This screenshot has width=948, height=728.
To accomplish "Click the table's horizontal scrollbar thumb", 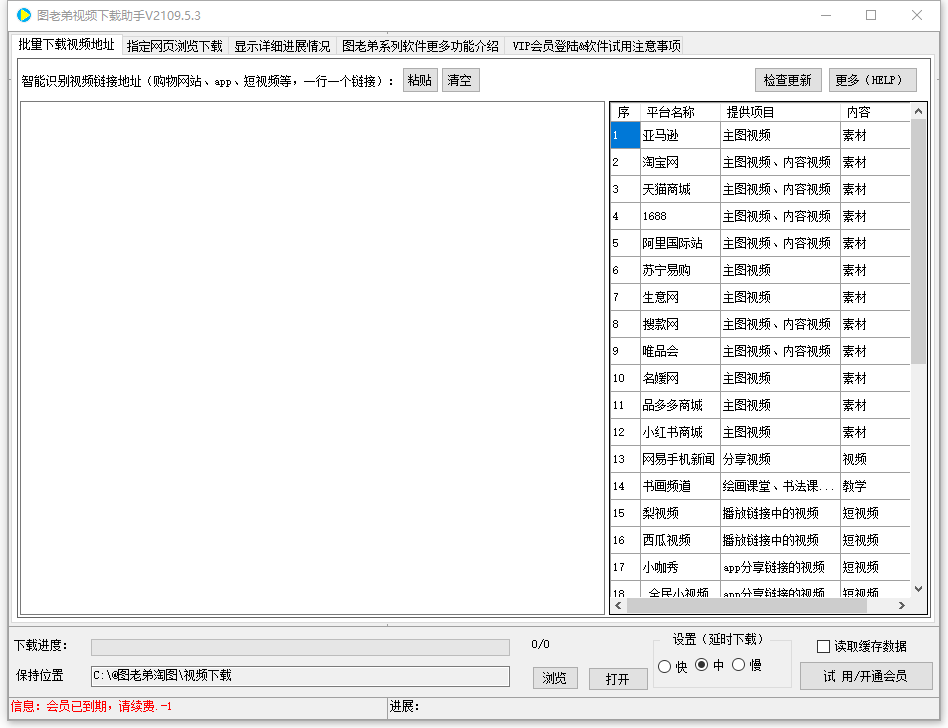I will (x=747, y=605).
